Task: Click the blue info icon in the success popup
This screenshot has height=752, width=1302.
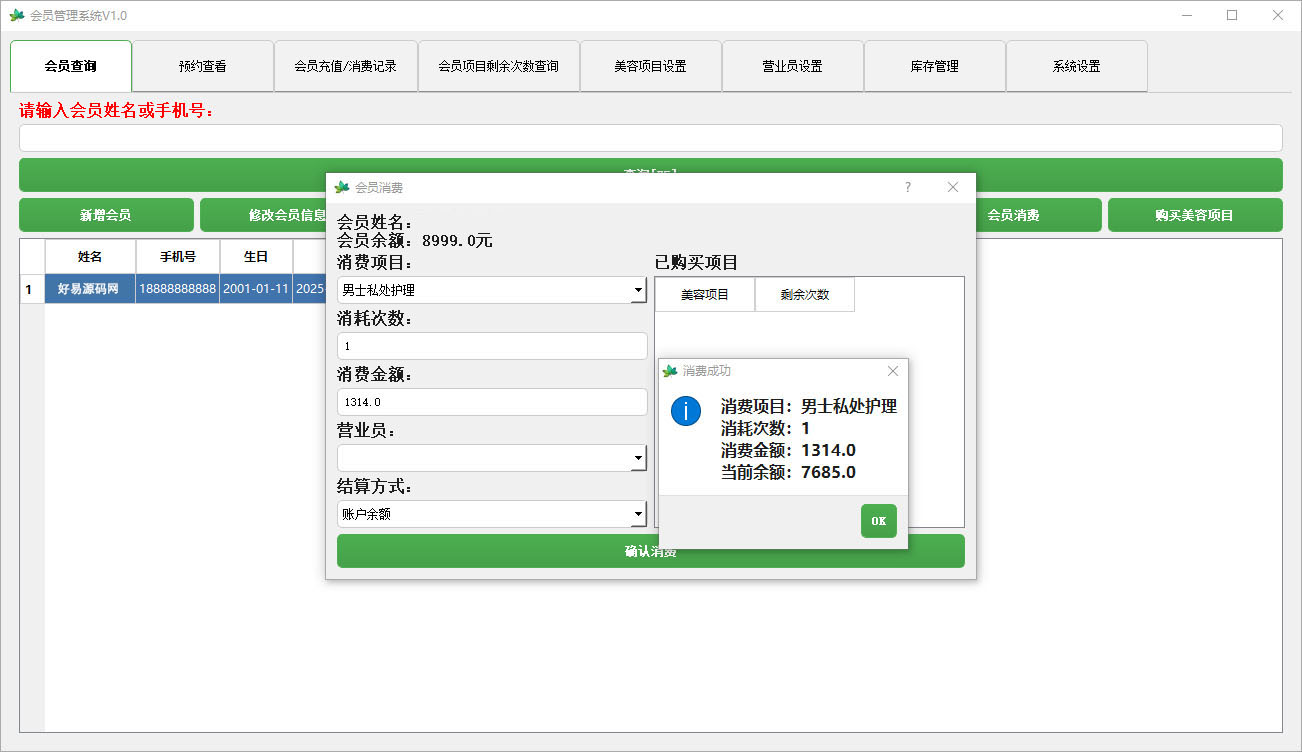Action: [685, 411]
